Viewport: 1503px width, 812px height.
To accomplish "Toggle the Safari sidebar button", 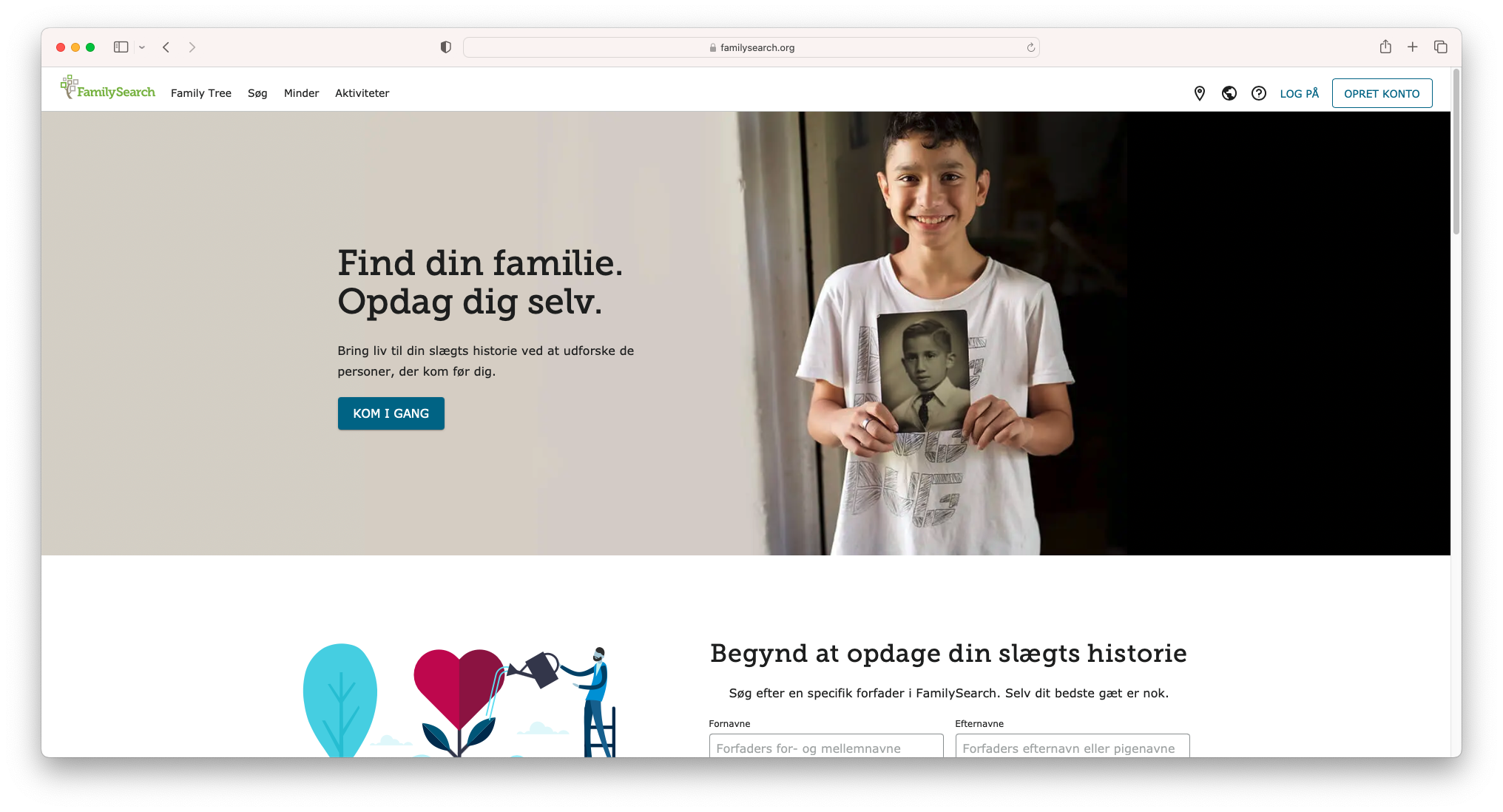I will [x=121, y=47].
